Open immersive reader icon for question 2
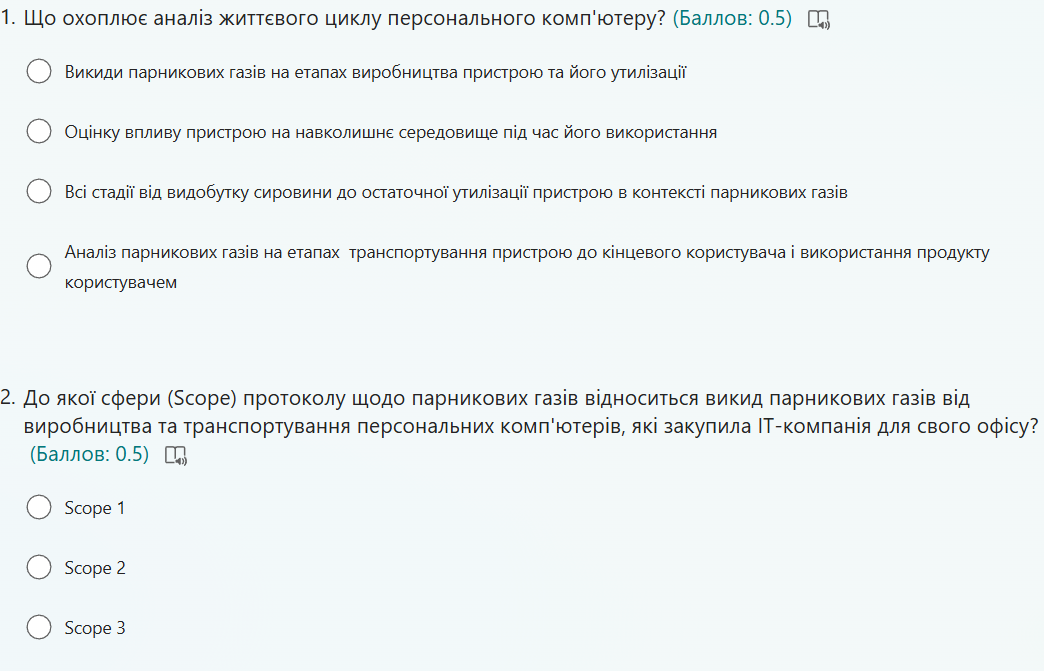This screenshot has width=1044, height=671. pyautogui.click(x=176, y=456)
